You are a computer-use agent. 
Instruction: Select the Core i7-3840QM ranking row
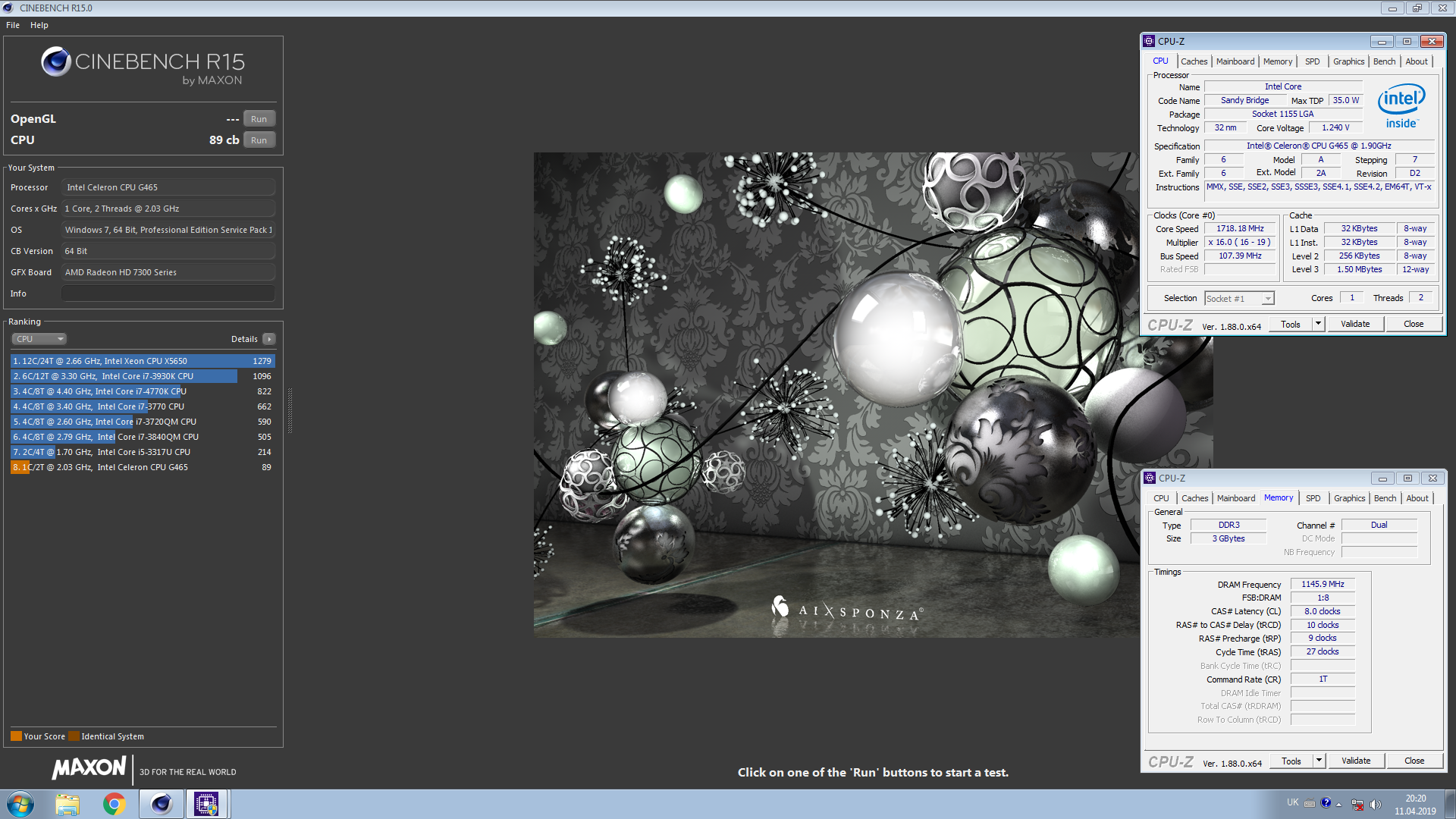(x=143, y=437)
